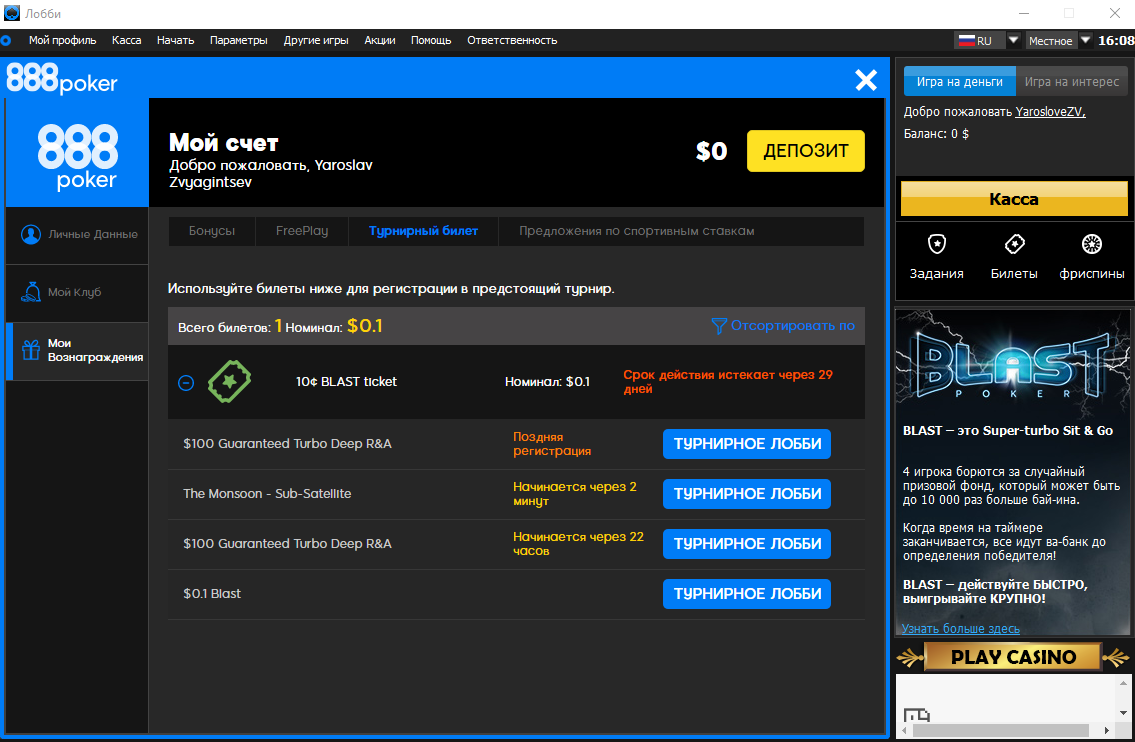Open the Задания shield icon
The height and width of the screenshot is (742, 1135).
(937, 245)
